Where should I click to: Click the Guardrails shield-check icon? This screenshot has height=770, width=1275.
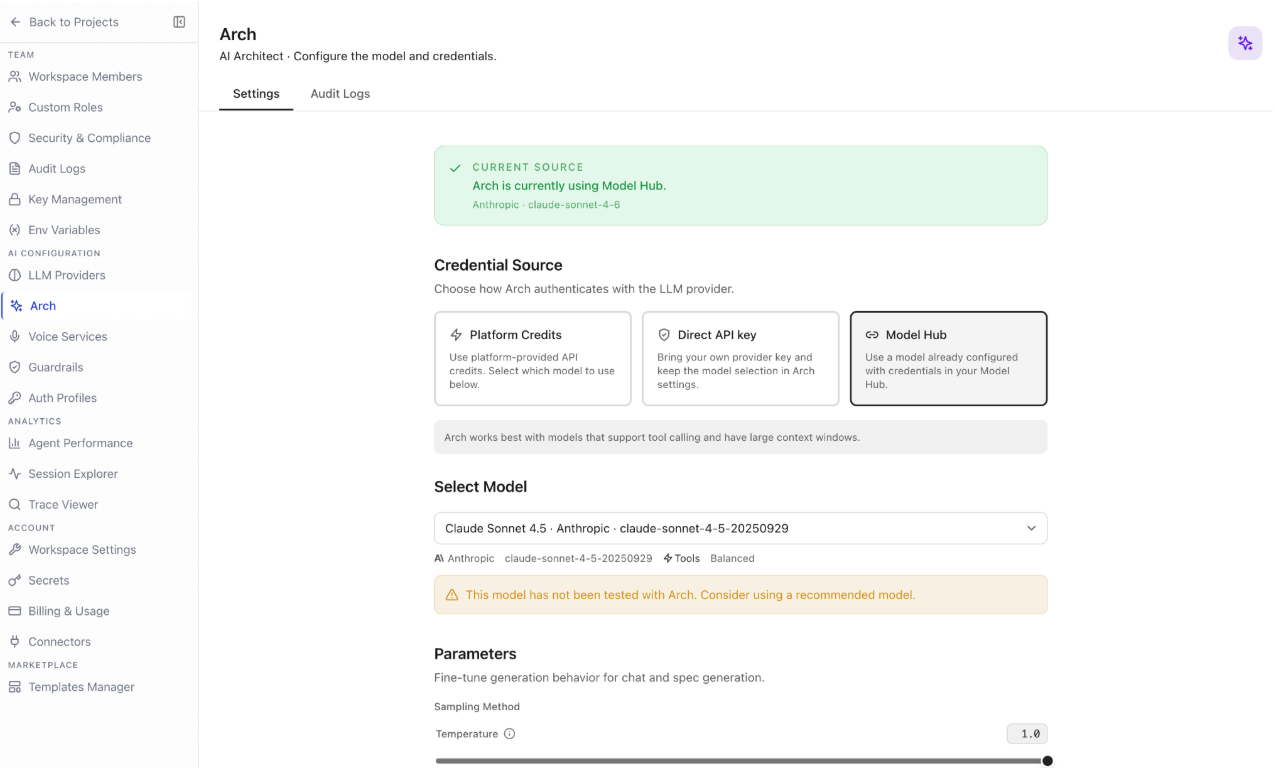(15, 367)
